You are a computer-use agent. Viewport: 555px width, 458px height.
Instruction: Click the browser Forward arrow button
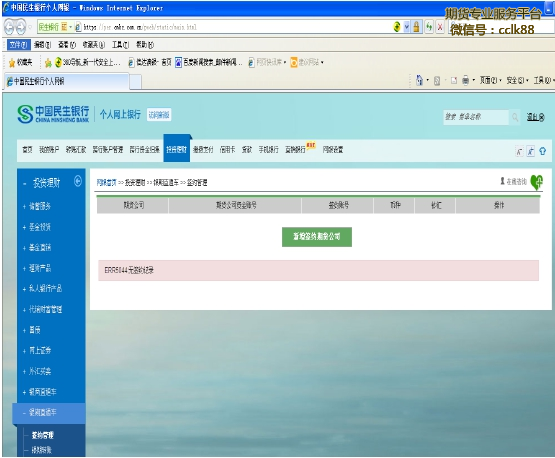[21, 27]
